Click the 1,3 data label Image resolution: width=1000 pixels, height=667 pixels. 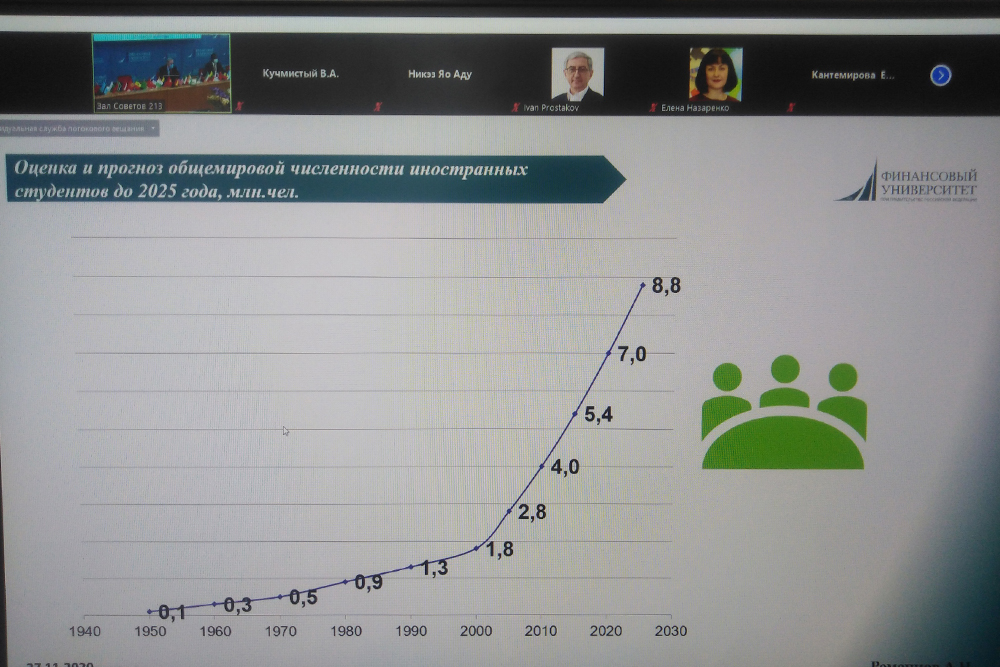point(434,568)
